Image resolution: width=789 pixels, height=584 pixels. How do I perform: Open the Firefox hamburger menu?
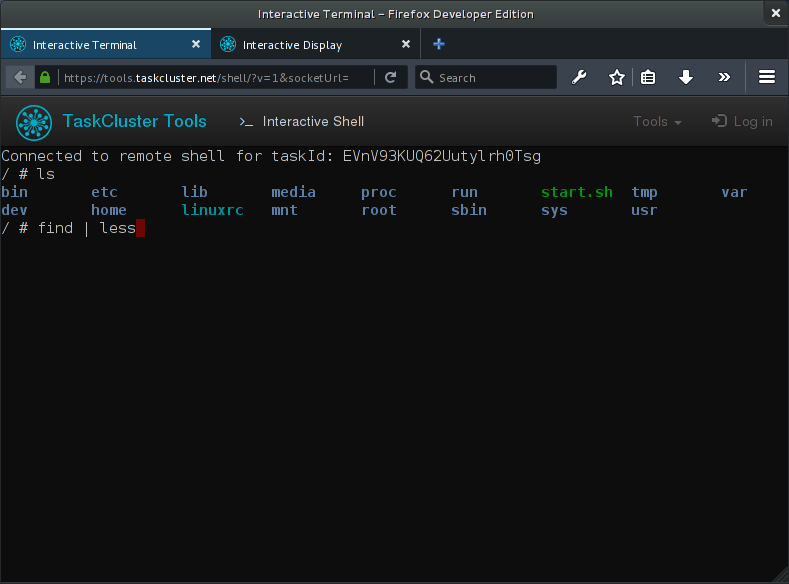click(x=767, y=77)
